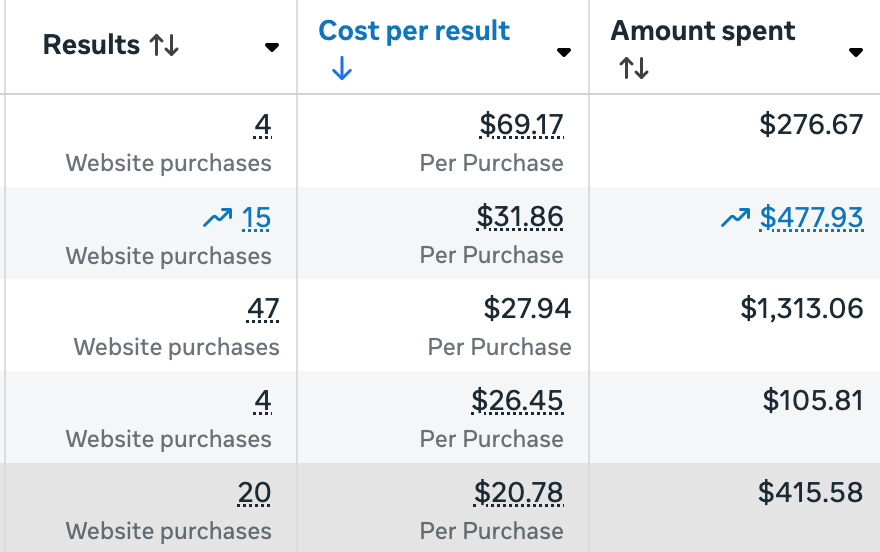Select the $1,313.06 amount spent cell
This screenshot has width=880, height=552.
(x=801, y=309)
